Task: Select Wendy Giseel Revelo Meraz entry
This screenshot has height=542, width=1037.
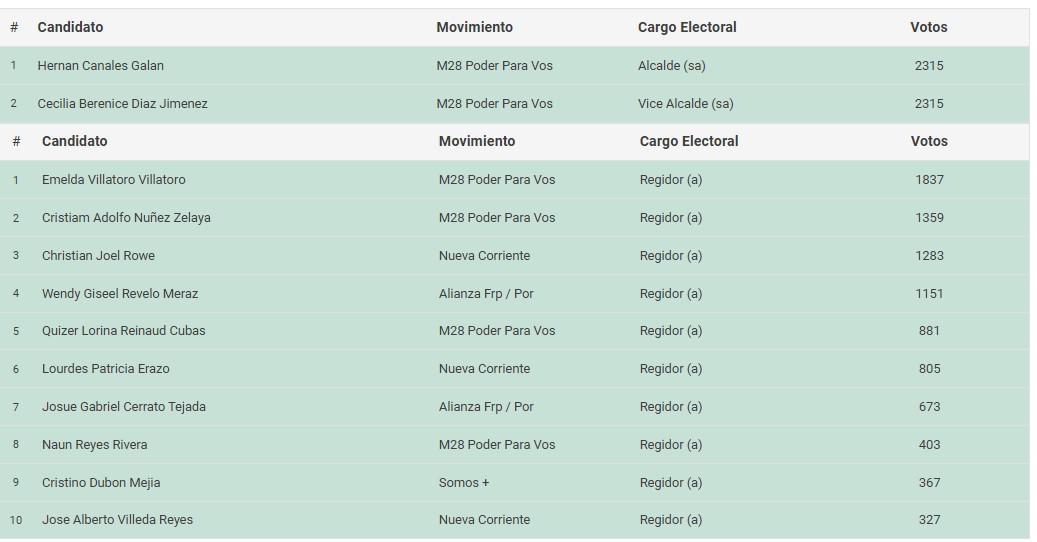Action: coord(120,294)
